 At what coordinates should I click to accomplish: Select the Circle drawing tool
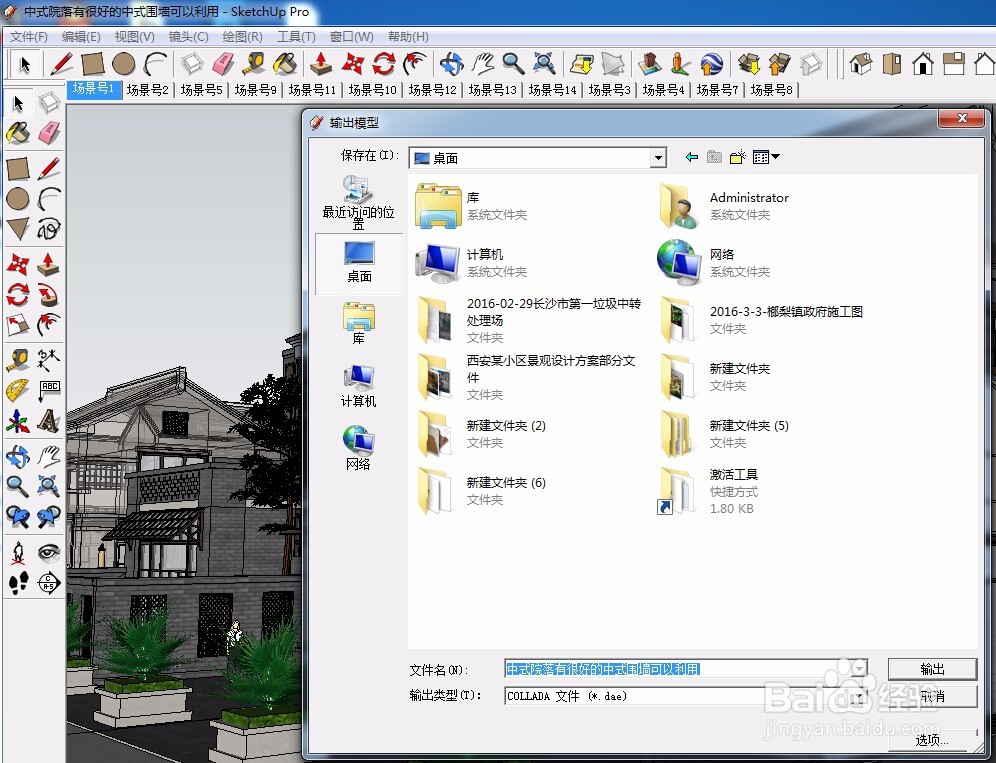17,198
